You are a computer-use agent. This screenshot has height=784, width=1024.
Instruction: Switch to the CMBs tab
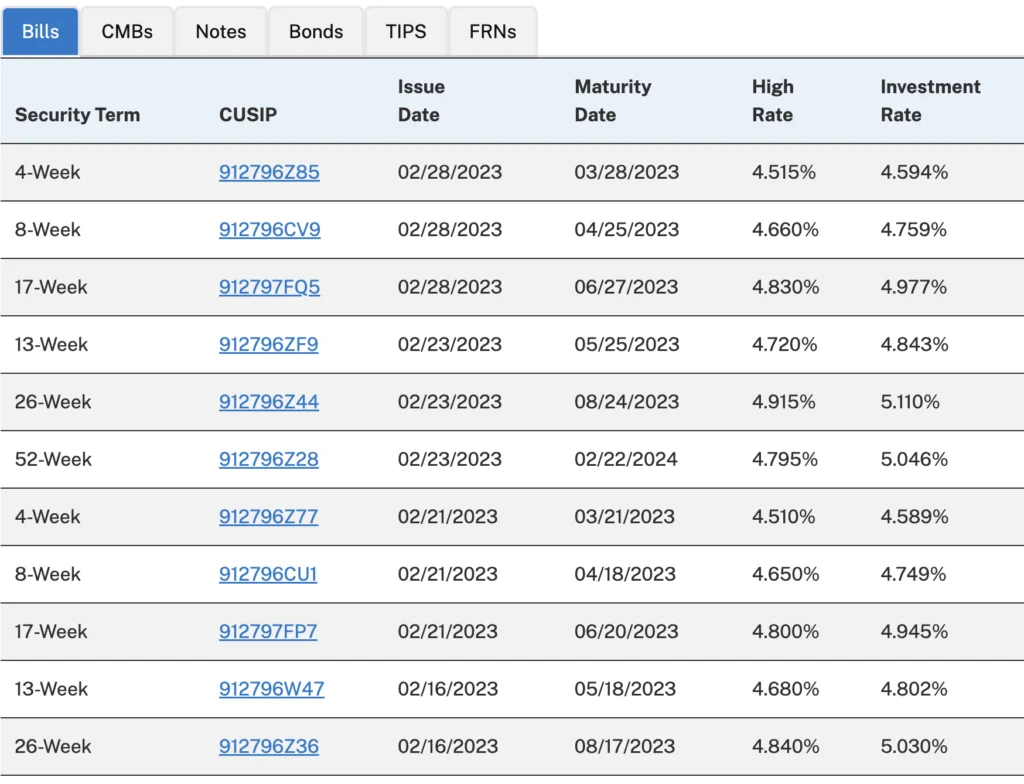pos(126,31)
